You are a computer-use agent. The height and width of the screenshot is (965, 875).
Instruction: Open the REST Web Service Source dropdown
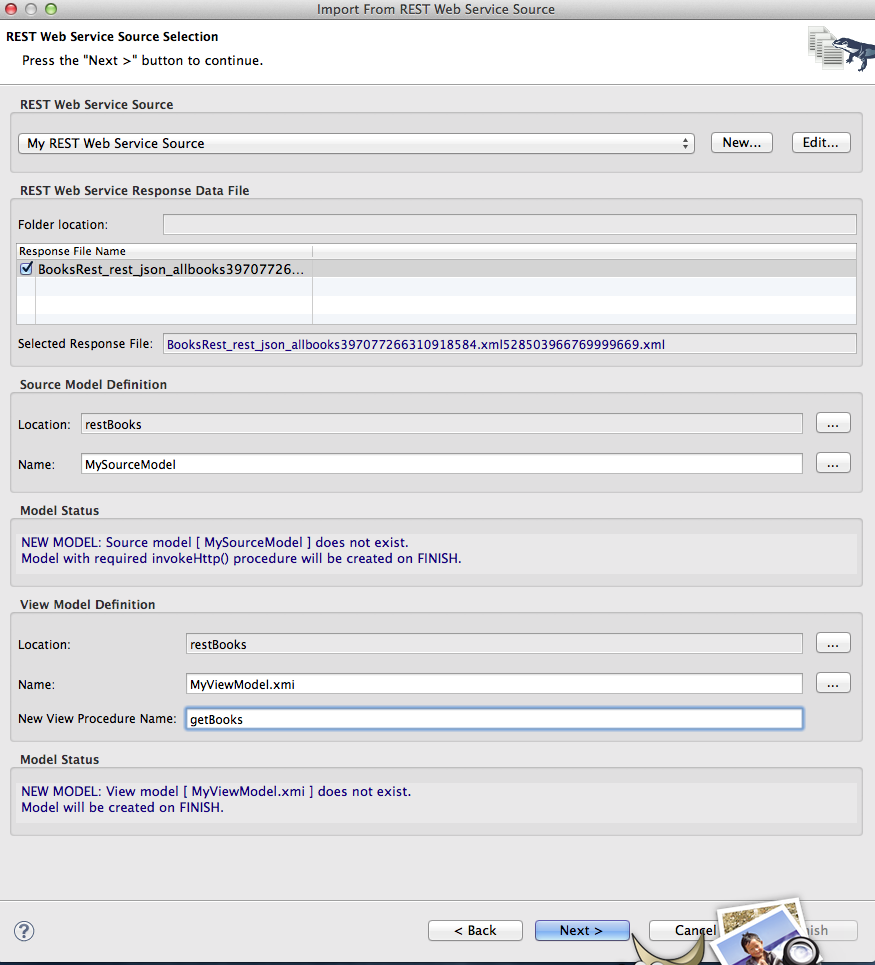pos(356,143)
